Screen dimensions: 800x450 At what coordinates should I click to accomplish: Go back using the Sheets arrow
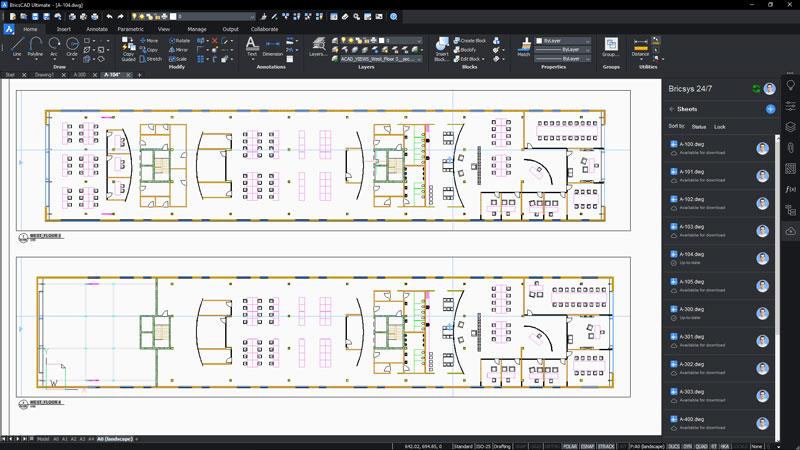(x=672, y=109)
